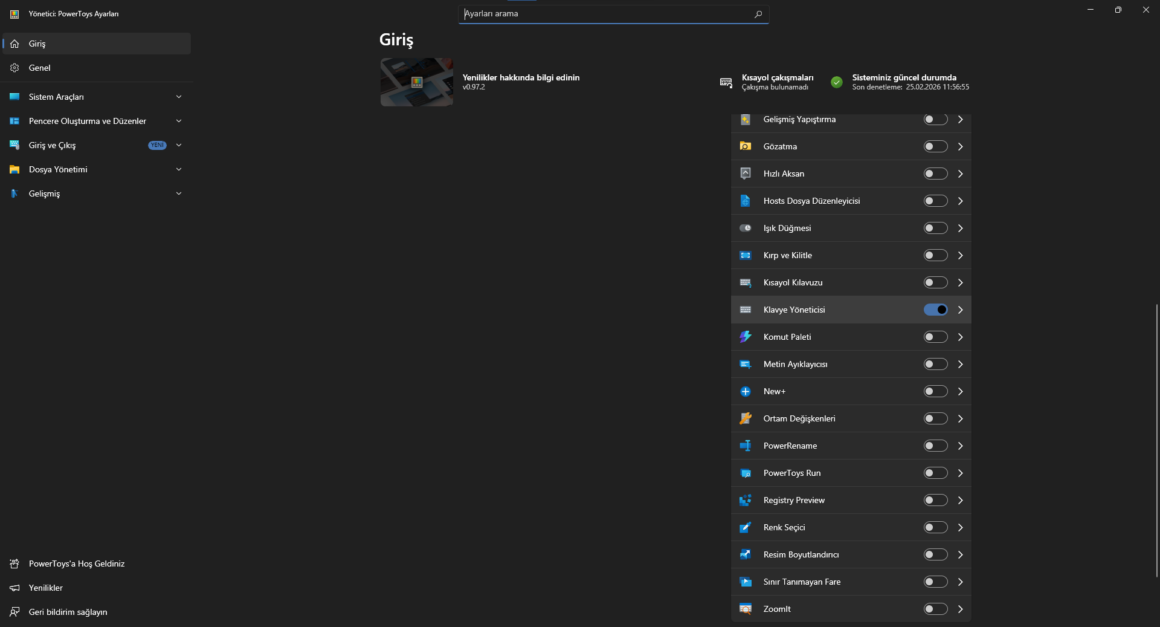This screenshot has height=627, width=1160.
Task: Expand Pencere Oluşturma ve Düzenler group
Action: coord(179,121)
